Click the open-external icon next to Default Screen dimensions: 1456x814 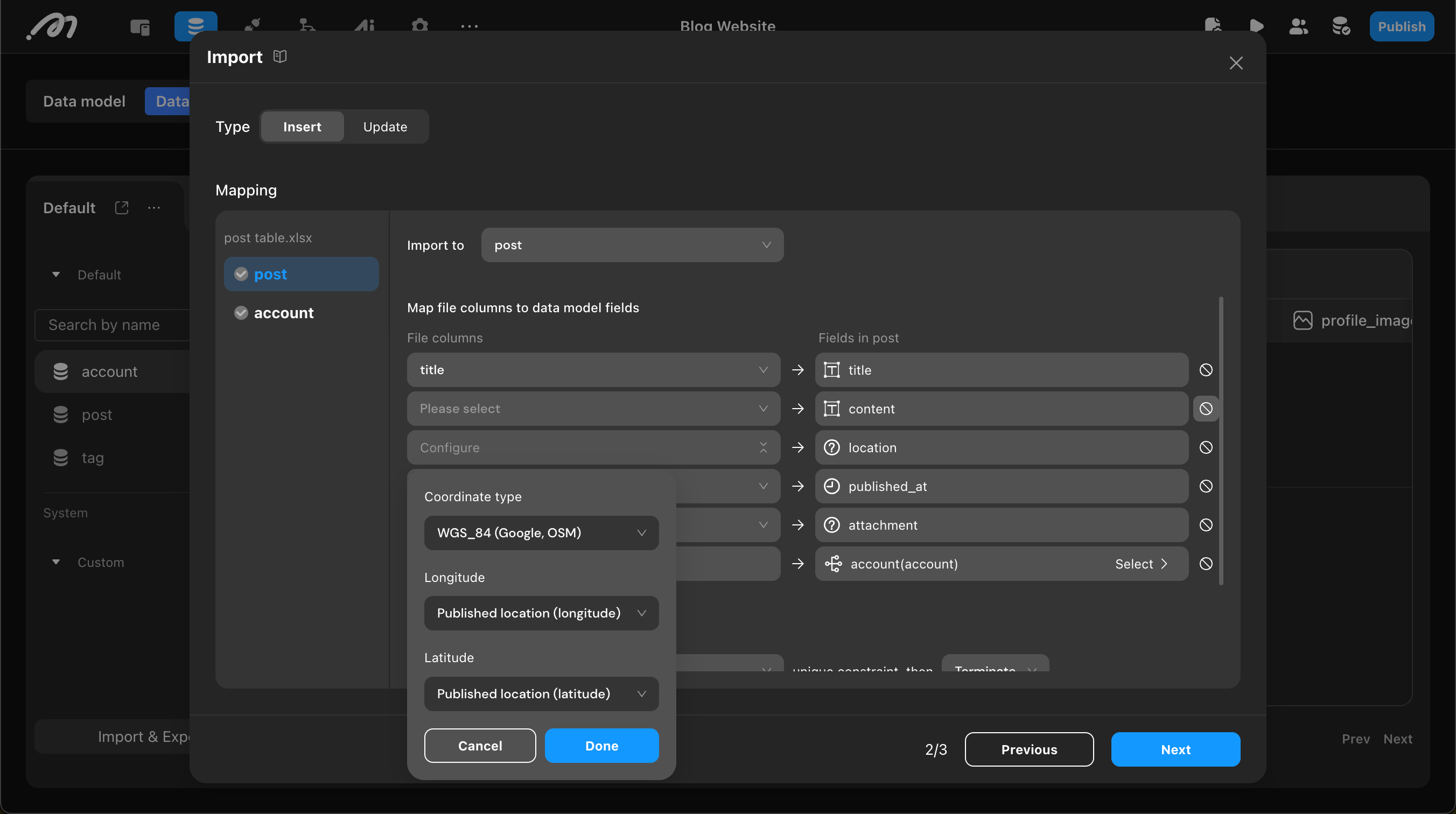coord(122,207)
